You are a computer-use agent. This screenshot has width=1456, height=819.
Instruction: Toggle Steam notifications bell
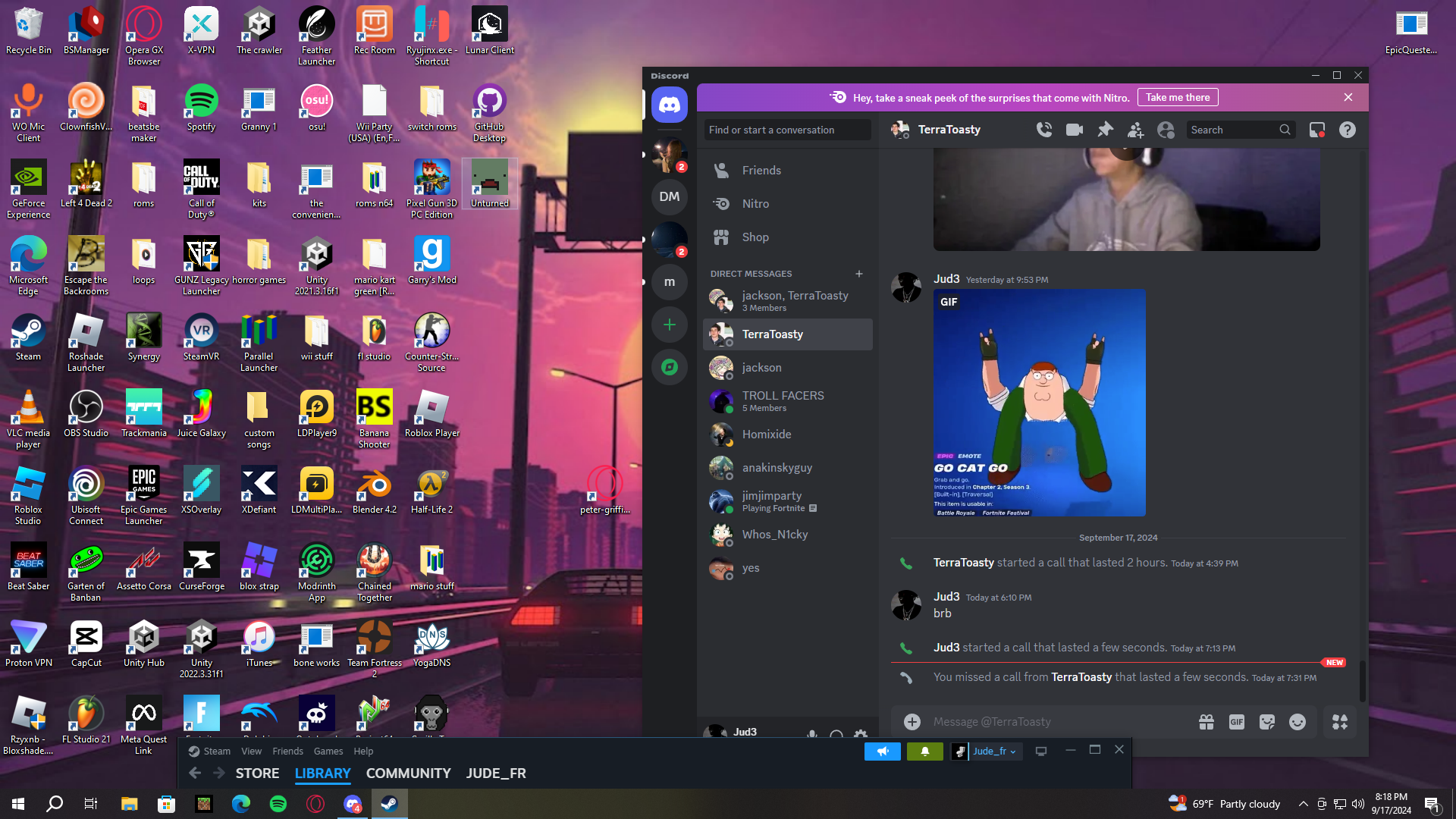(924, 751)
